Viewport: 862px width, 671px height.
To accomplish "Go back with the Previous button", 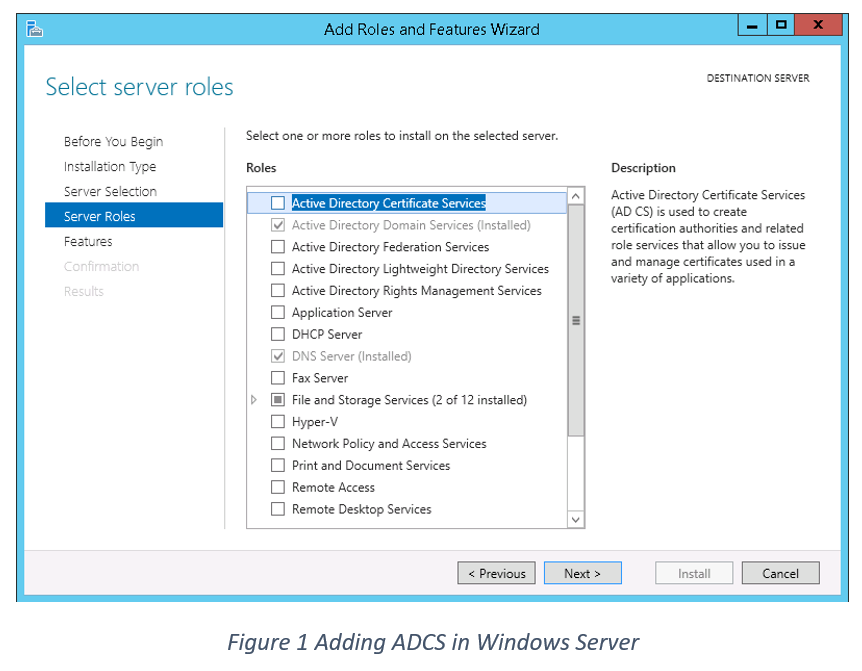I will (496, 573).
